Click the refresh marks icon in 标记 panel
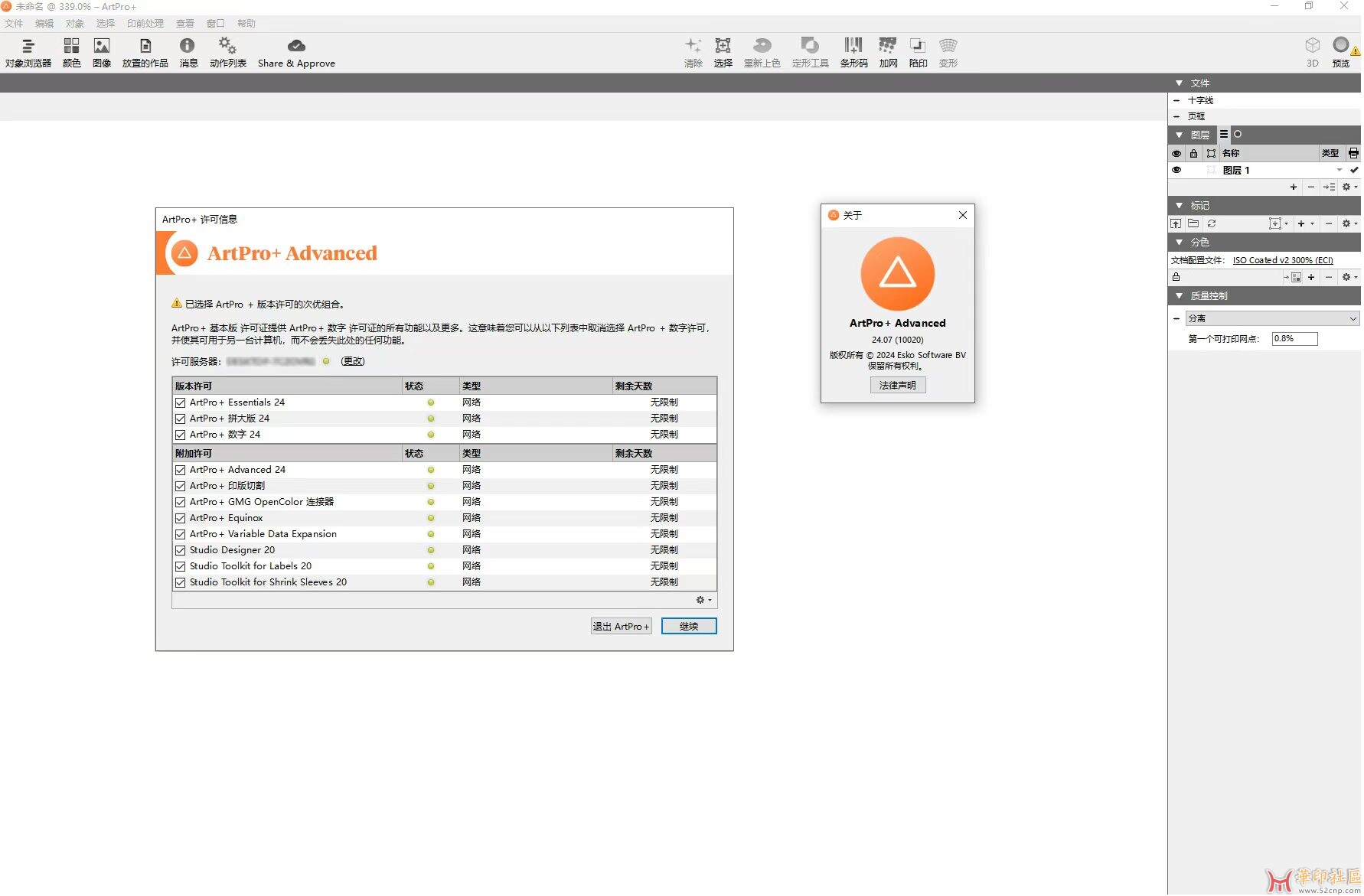 pyautogui.click(x=1212, y=223)
